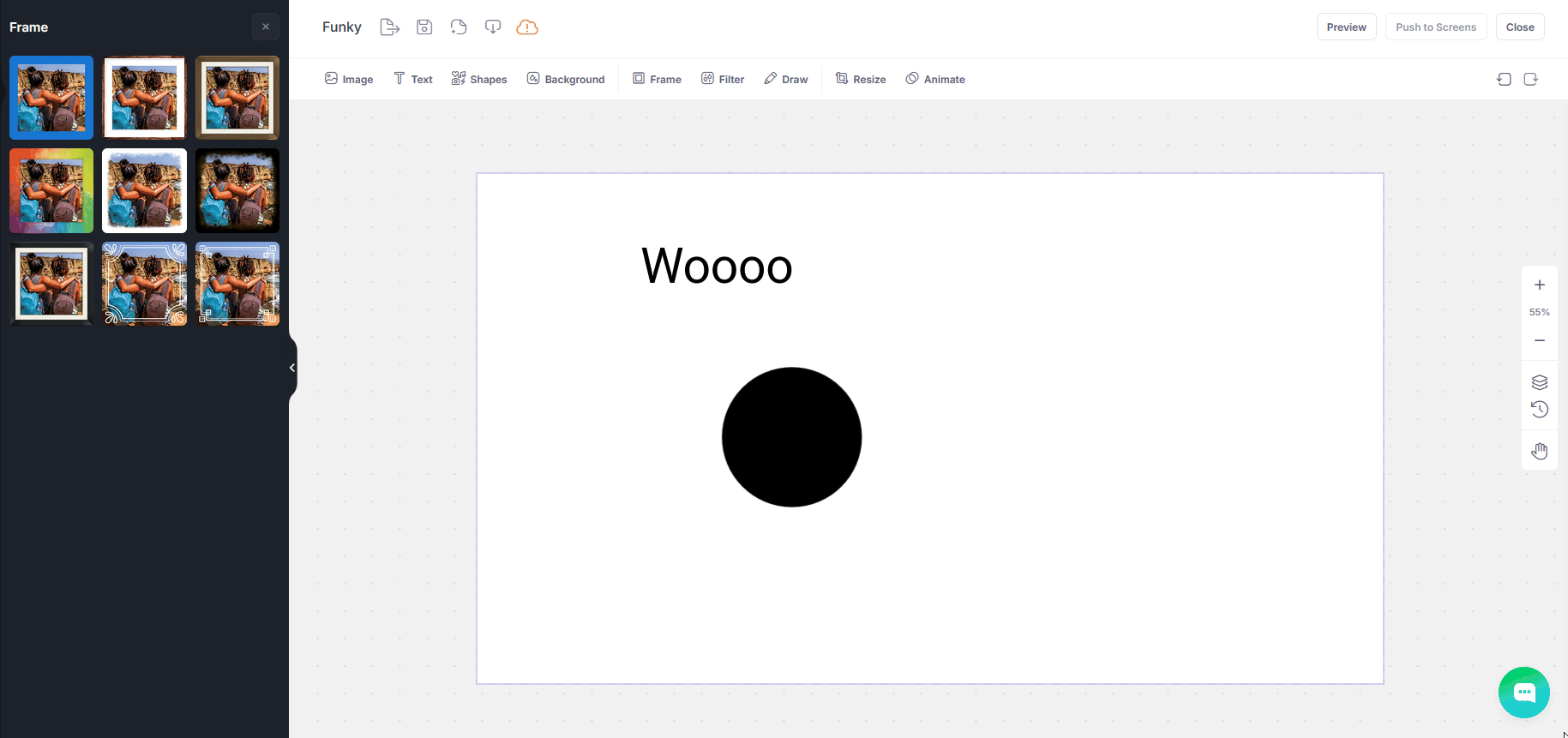Open the Image tool
Image resolution: width=1568 pixels, height=738 pixels.
[349, 79]
